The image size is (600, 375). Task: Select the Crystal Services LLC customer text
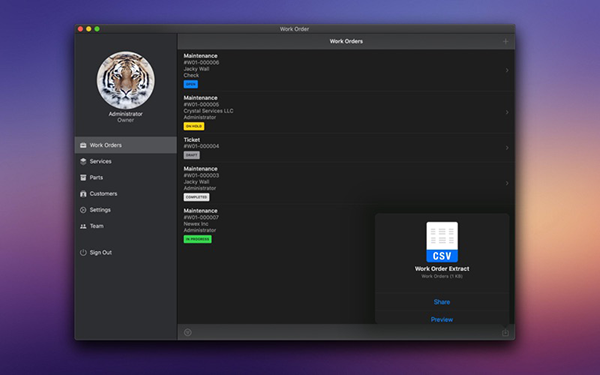coord(209,111)
